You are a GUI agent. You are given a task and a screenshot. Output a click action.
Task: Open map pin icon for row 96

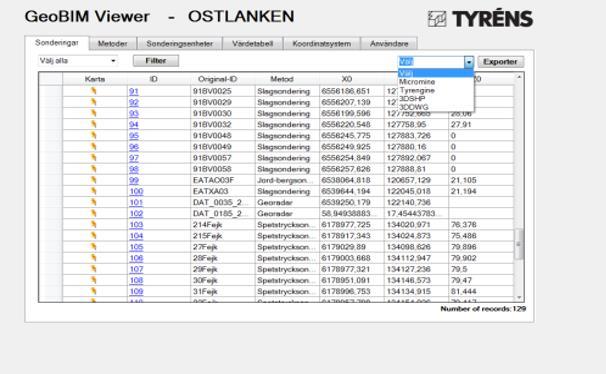click(94, 146)
